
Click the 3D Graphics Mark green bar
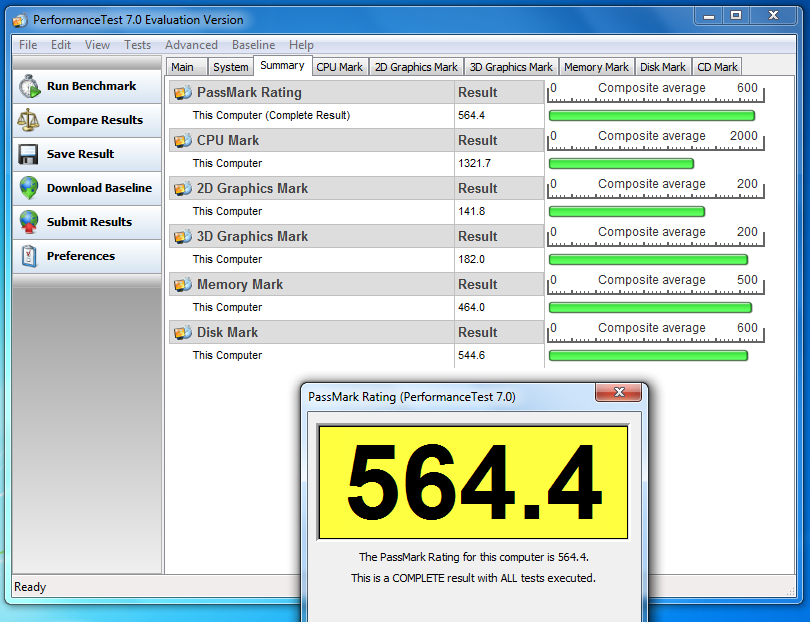pos(648,260)
